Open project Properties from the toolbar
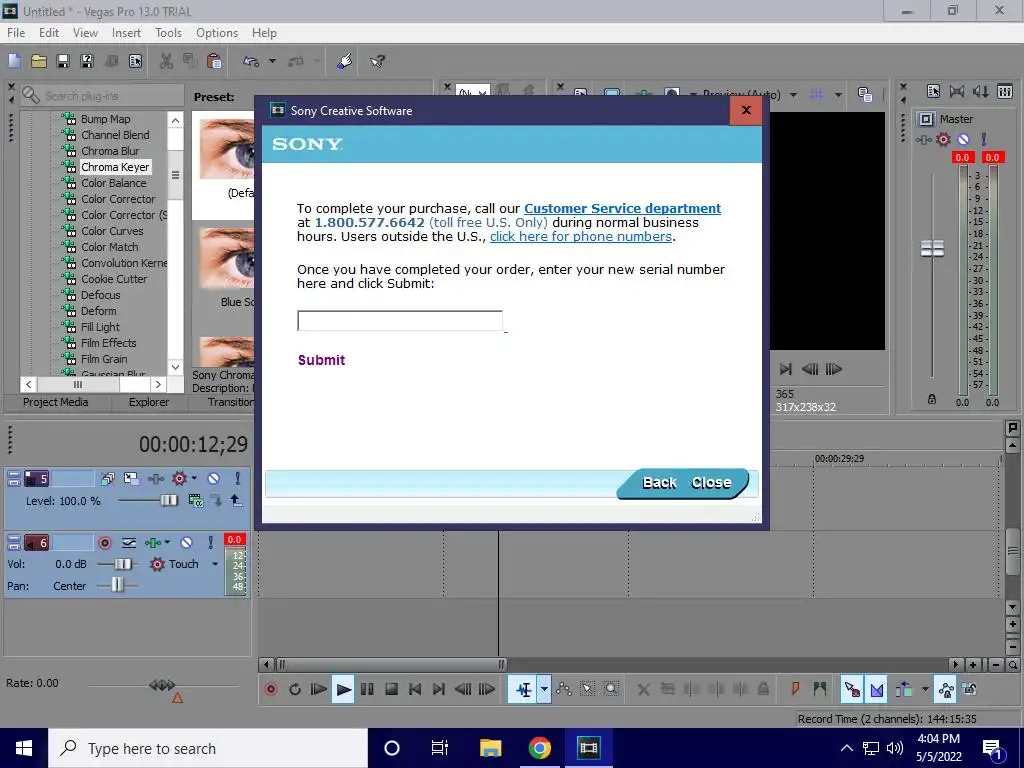The width and height of the screenshot is (1024, 768). 135,61
